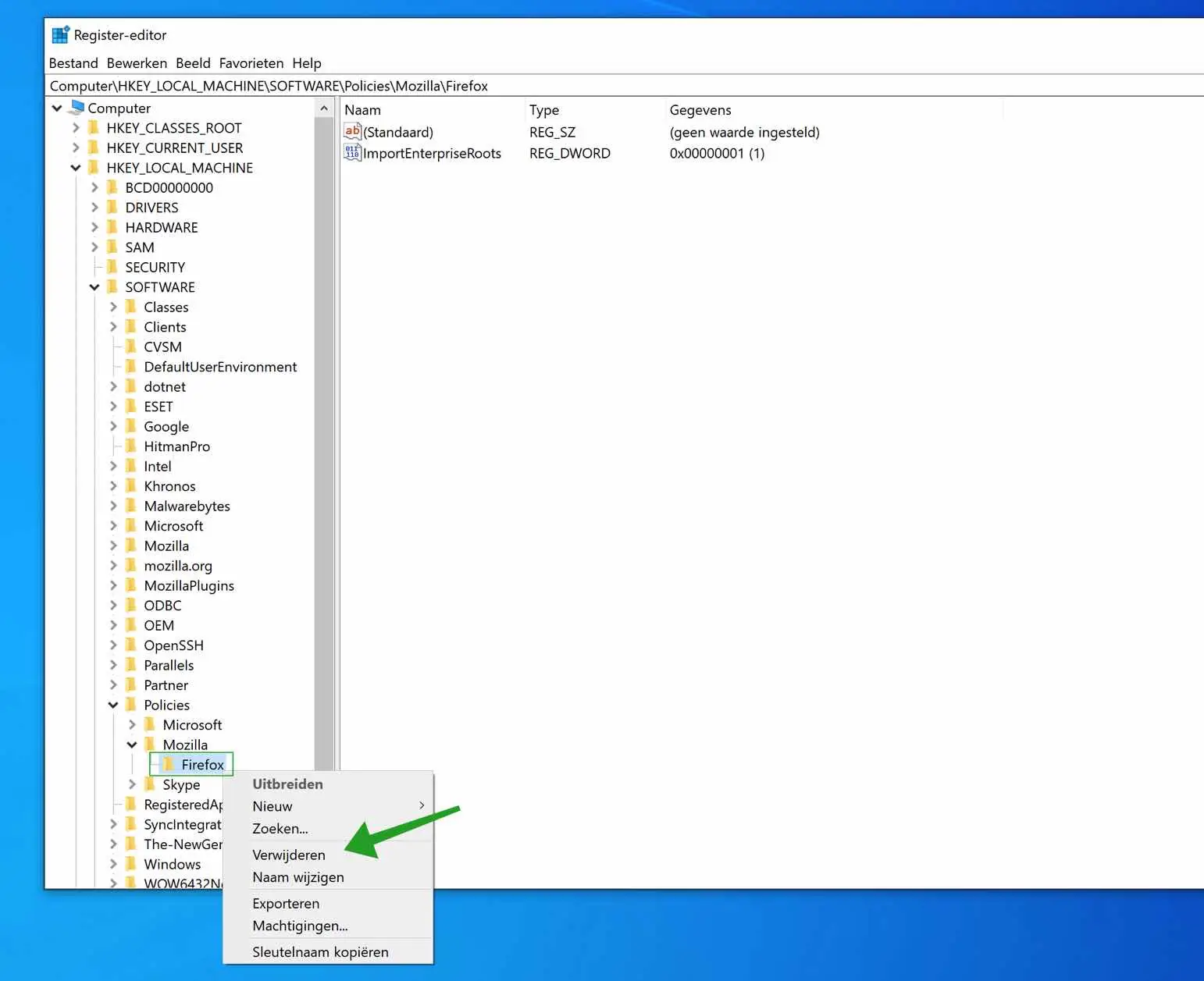Open the Bewerken menu

[x=137, y=63]
